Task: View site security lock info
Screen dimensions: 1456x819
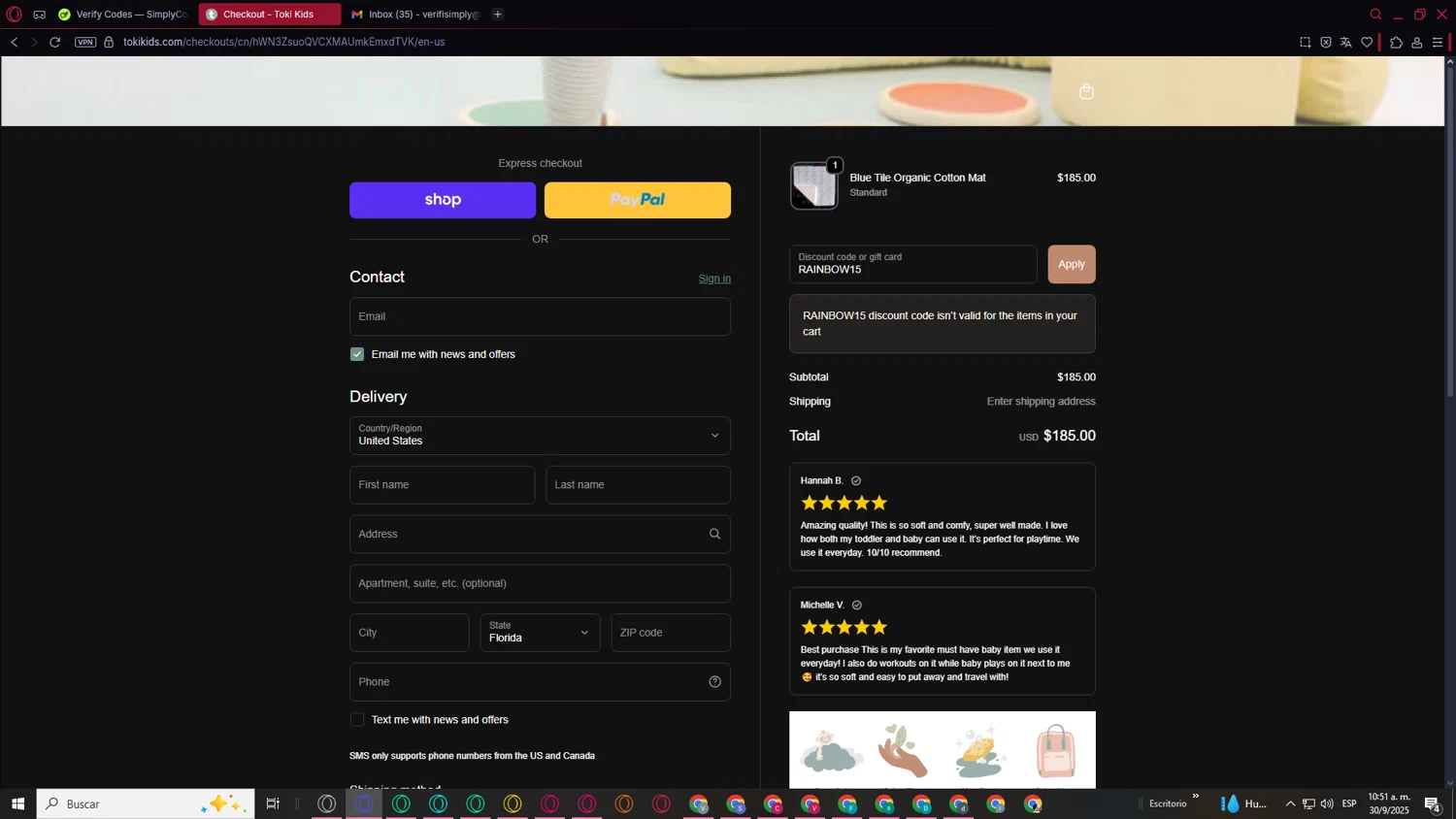Action: point(109,42)
